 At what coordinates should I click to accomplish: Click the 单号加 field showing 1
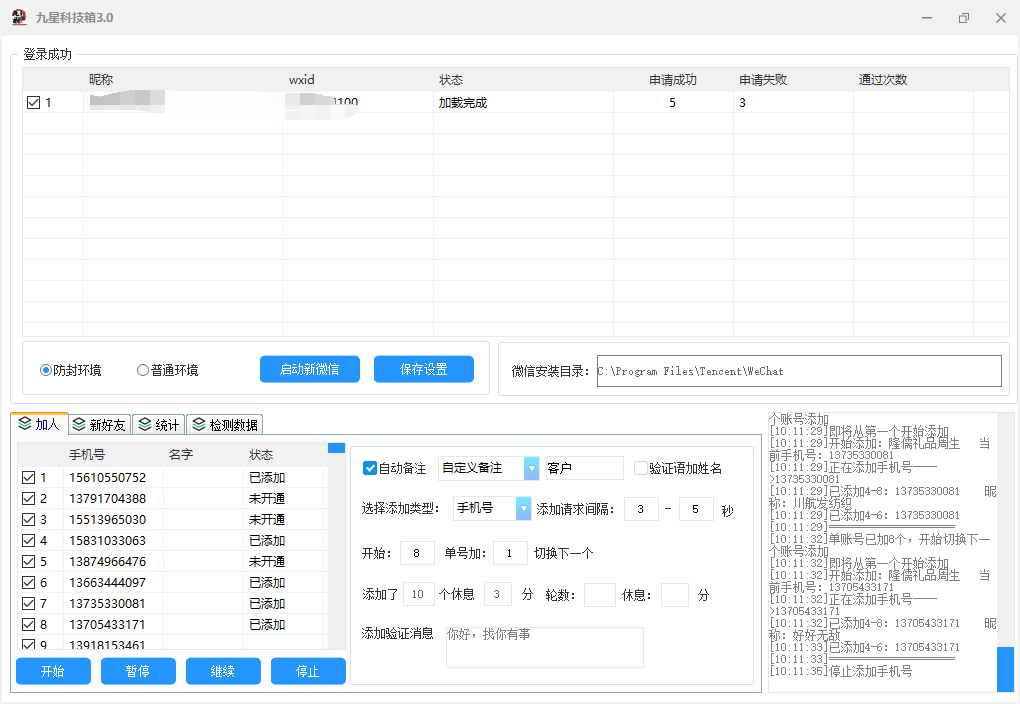[x=509, y=553]
